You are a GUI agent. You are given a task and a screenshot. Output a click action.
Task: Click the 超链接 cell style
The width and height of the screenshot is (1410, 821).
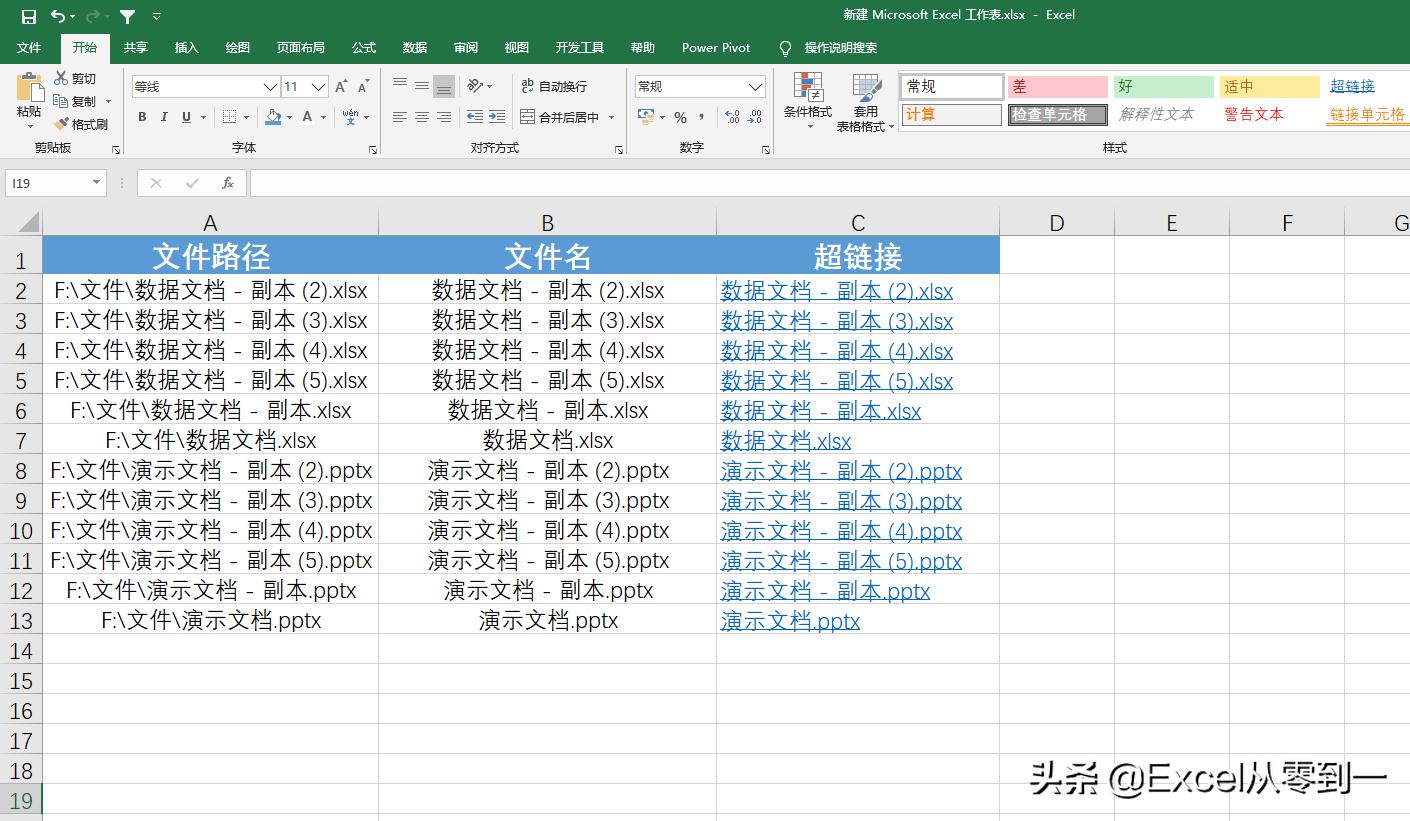point(1352,86)
